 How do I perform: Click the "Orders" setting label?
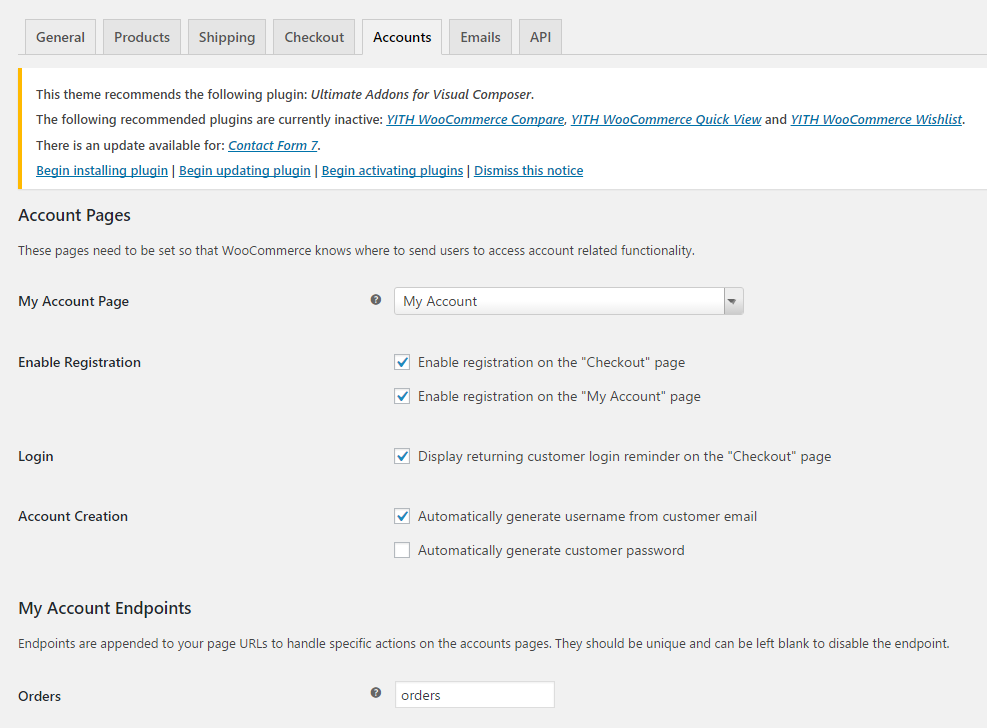40,696
